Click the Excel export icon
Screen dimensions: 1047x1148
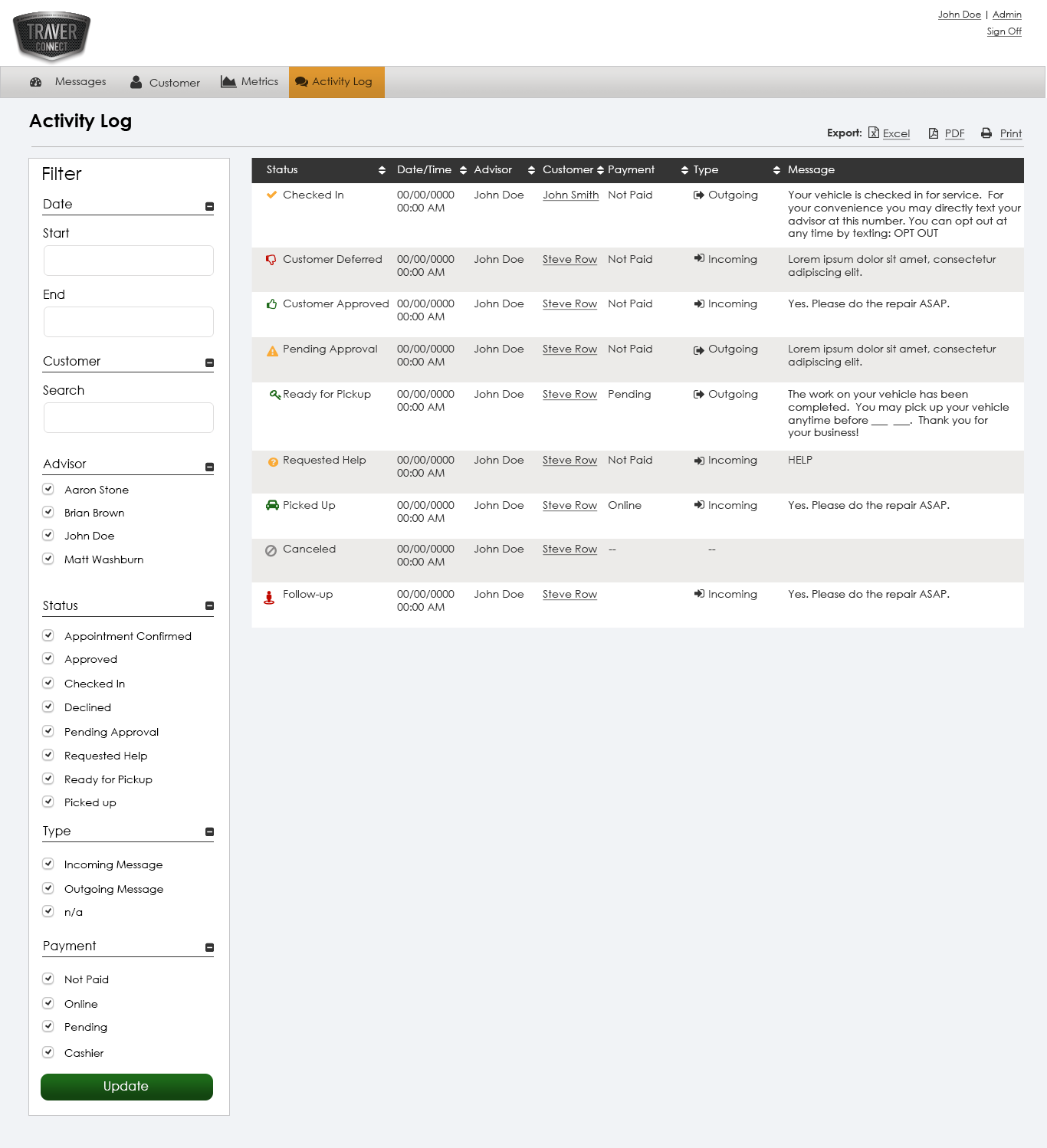pyautogui.click(x=873, y=133)
